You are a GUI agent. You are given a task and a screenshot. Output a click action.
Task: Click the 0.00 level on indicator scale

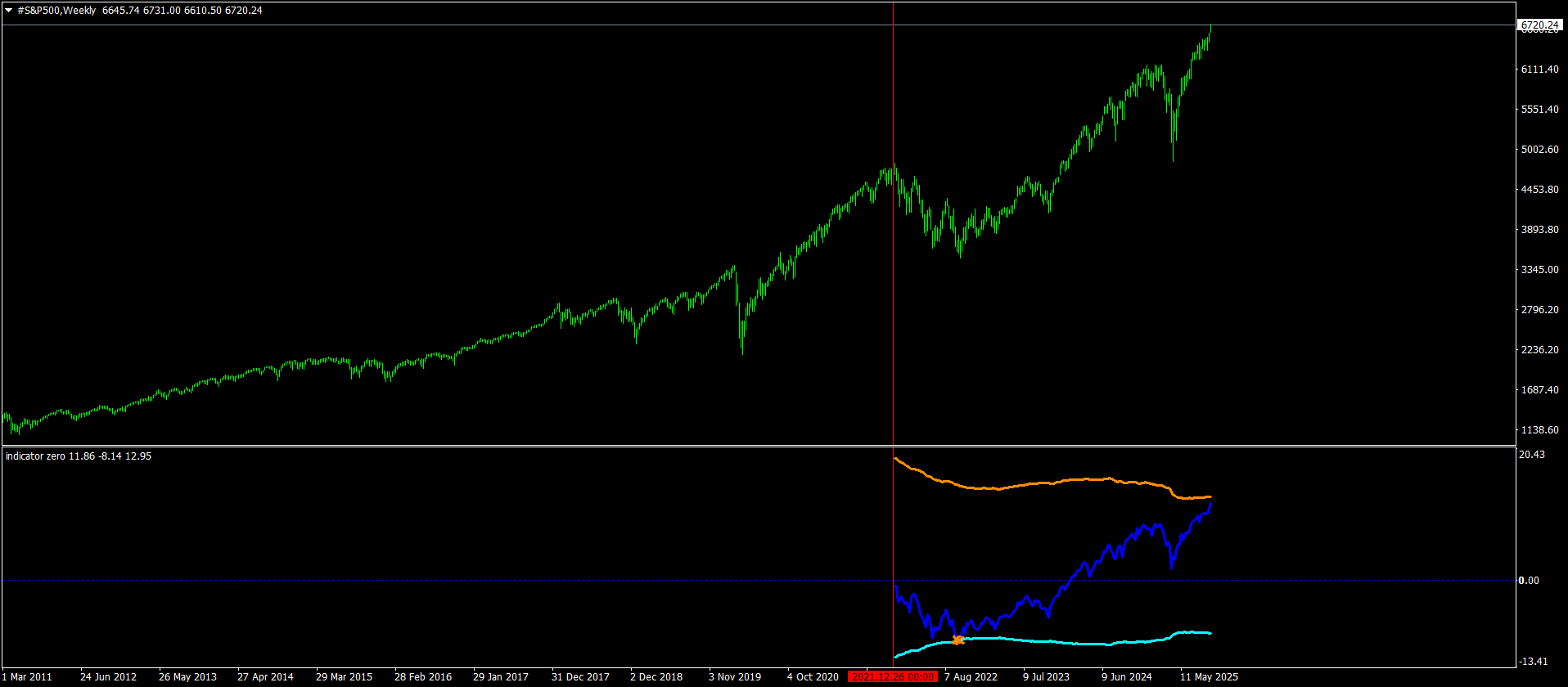tap(1528, 581)
